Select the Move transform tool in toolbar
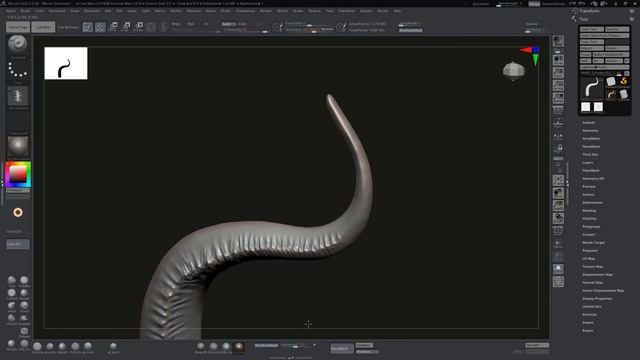The height and width of the screenshot is (360, 640). coord(113,27)
